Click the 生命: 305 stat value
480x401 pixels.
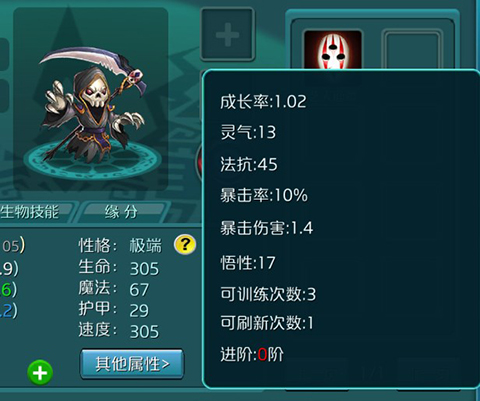(119, 268)
